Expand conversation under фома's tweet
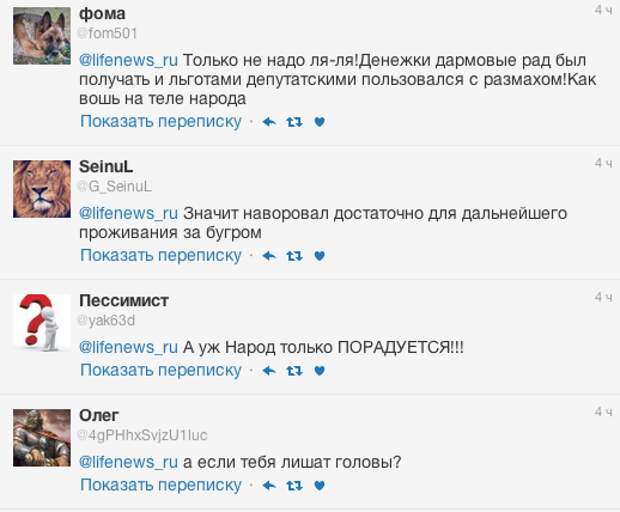 pos(161,122)
